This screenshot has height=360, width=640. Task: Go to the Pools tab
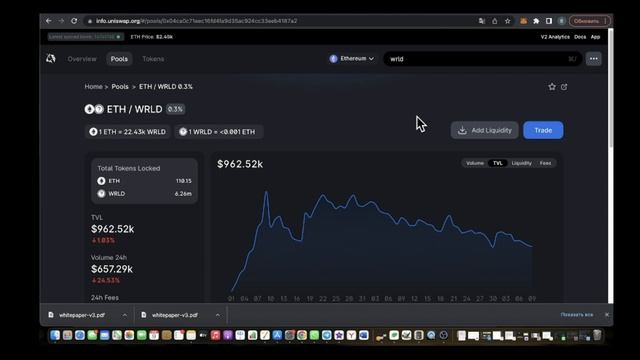[x=119, y=59]
